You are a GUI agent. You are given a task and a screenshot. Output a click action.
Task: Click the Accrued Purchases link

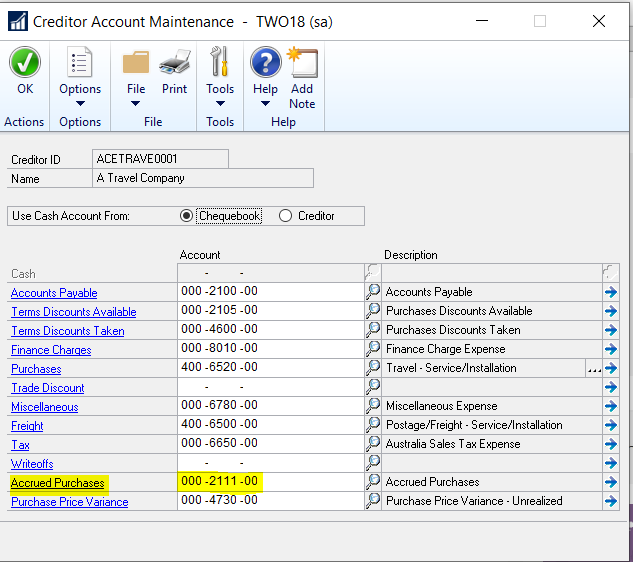tap(57, 483)
